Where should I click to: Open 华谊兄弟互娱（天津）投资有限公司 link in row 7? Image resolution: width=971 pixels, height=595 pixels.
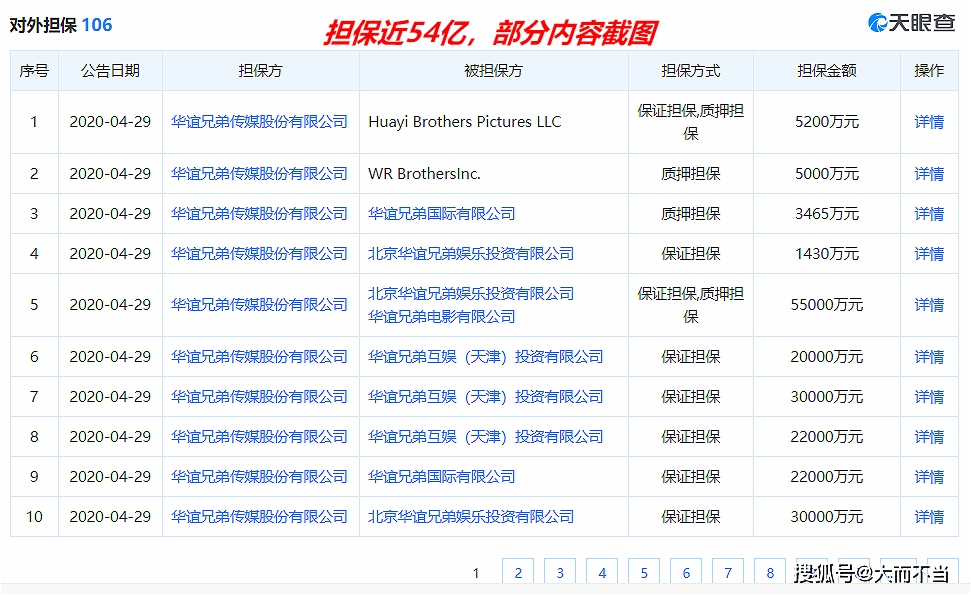486,397
